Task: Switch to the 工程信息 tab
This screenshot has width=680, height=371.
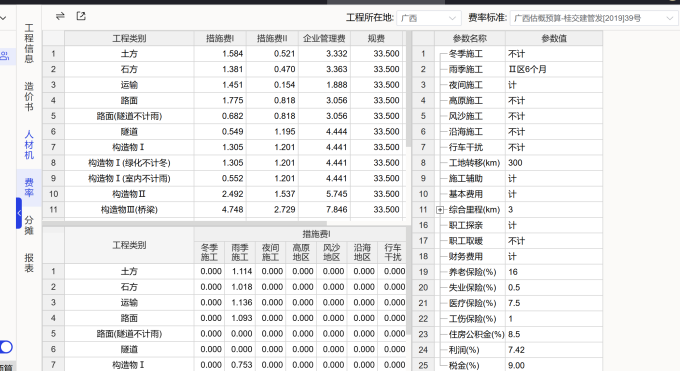Action: pos(29,43)
